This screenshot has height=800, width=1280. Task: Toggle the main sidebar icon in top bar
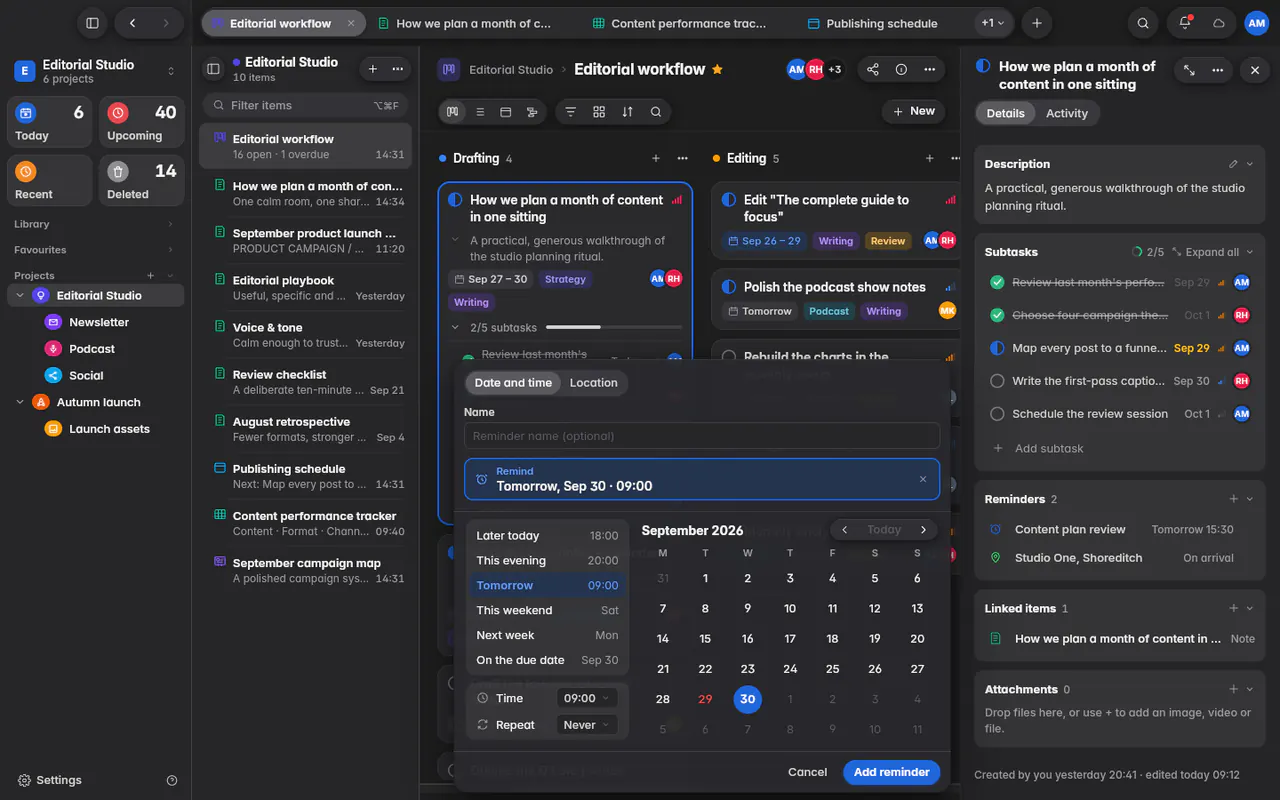92,23
